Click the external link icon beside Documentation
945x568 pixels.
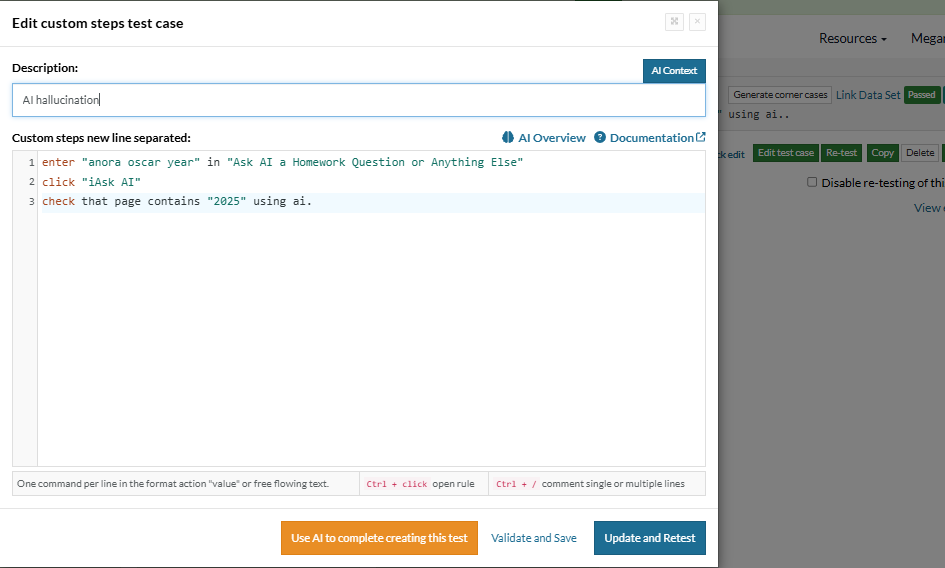coord(701,138)
